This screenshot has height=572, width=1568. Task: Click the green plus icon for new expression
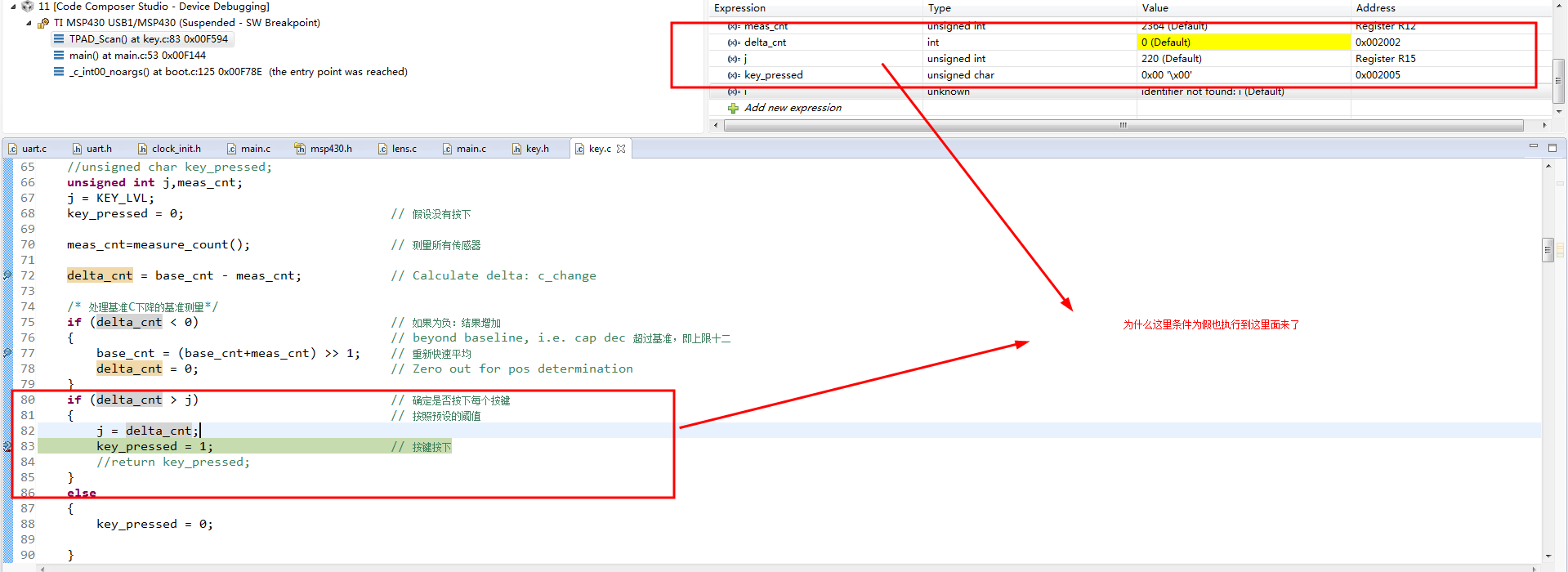tap(733, 108)
